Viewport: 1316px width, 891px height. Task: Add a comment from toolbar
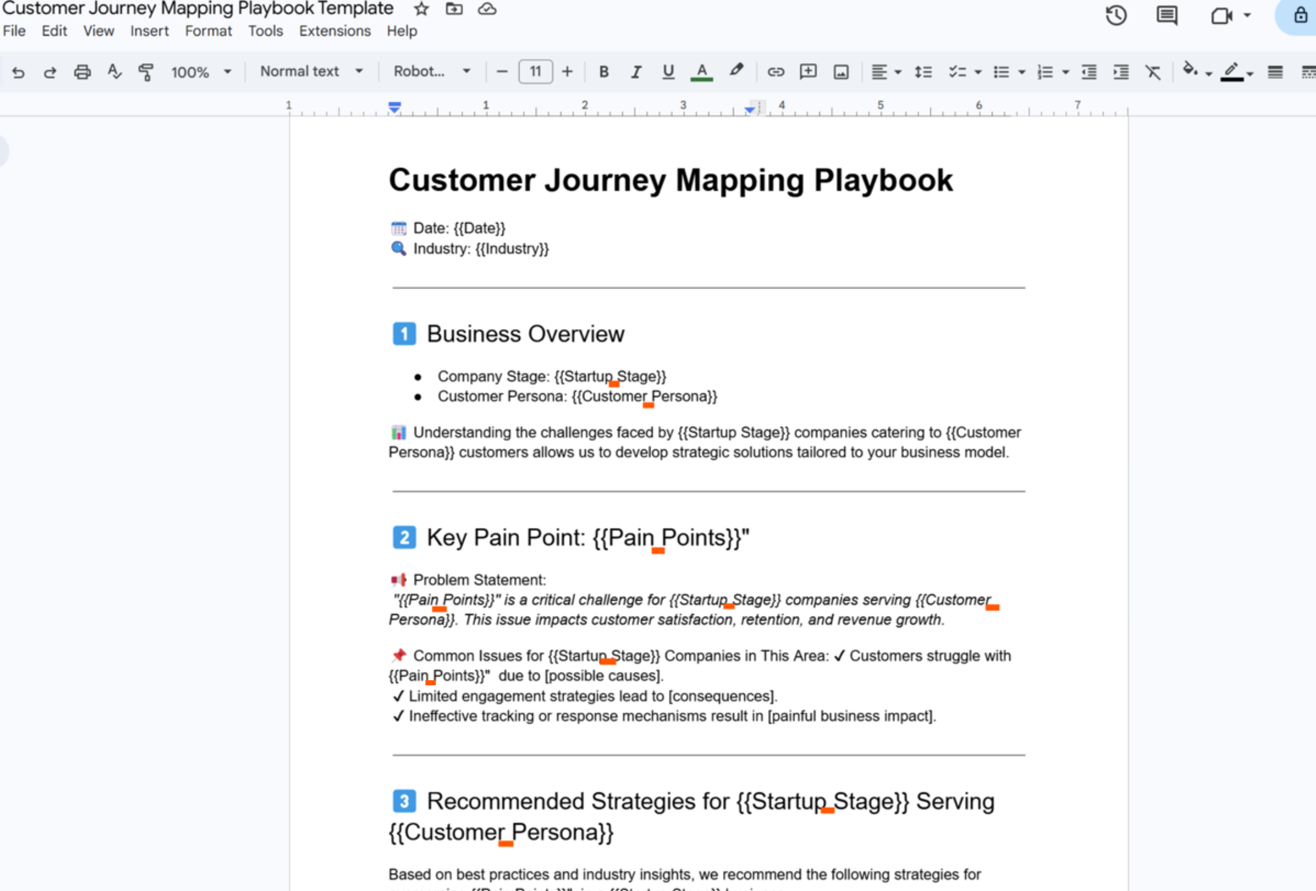[x=808, y=72]
